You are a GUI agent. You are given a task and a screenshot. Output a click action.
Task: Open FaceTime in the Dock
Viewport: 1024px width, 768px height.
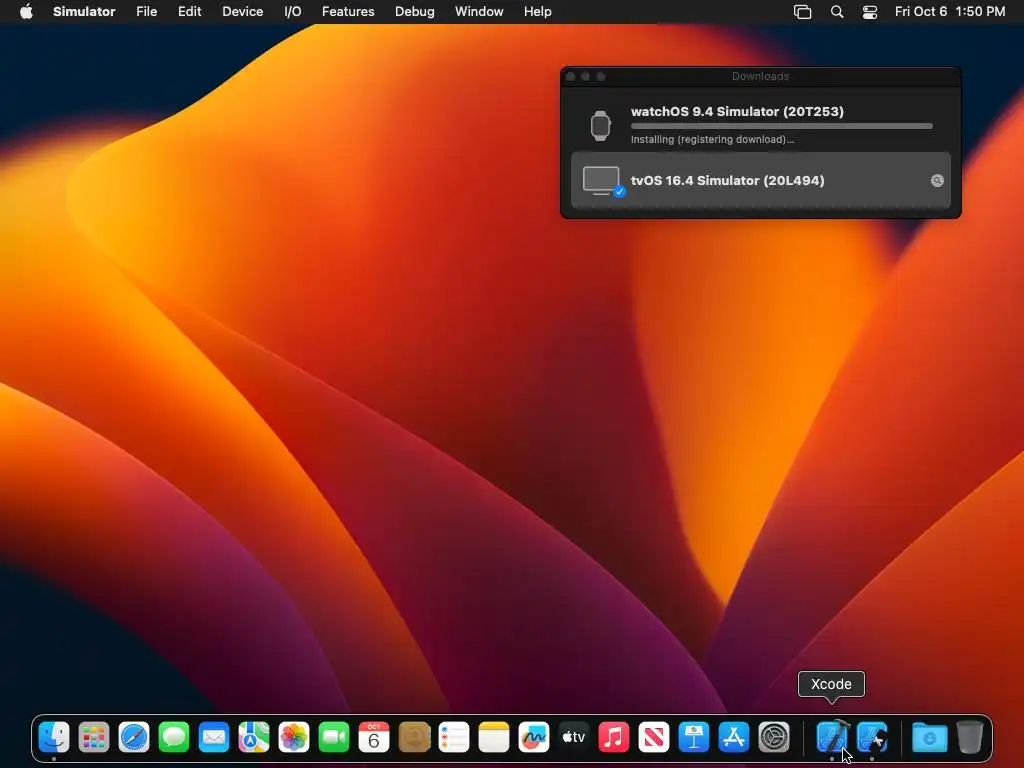point(334,737)
